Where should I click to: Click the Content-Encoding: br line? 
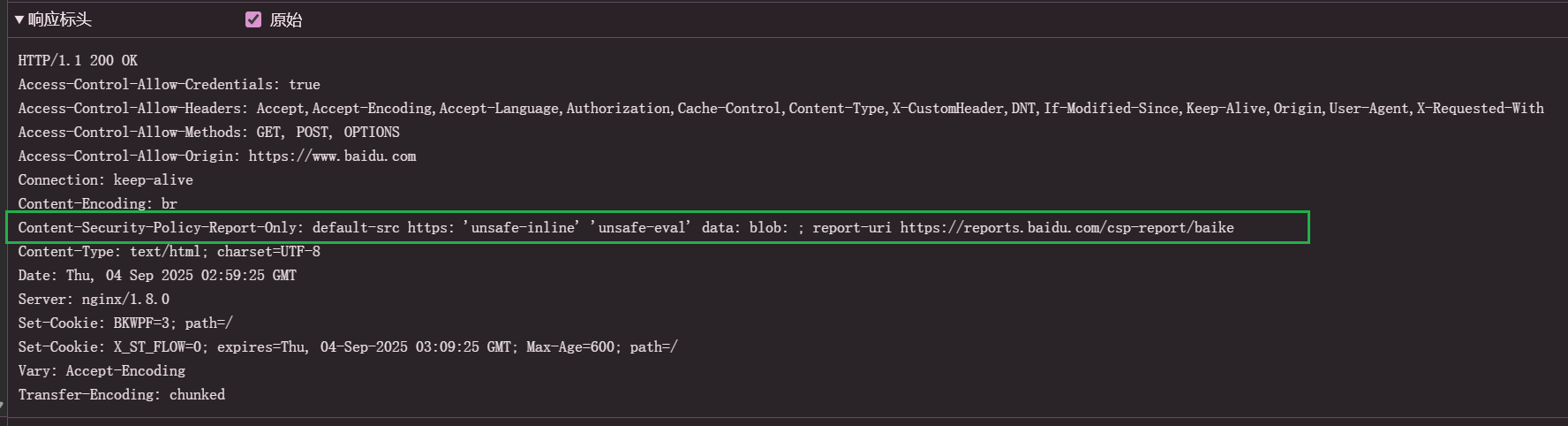tap(97, 203)
